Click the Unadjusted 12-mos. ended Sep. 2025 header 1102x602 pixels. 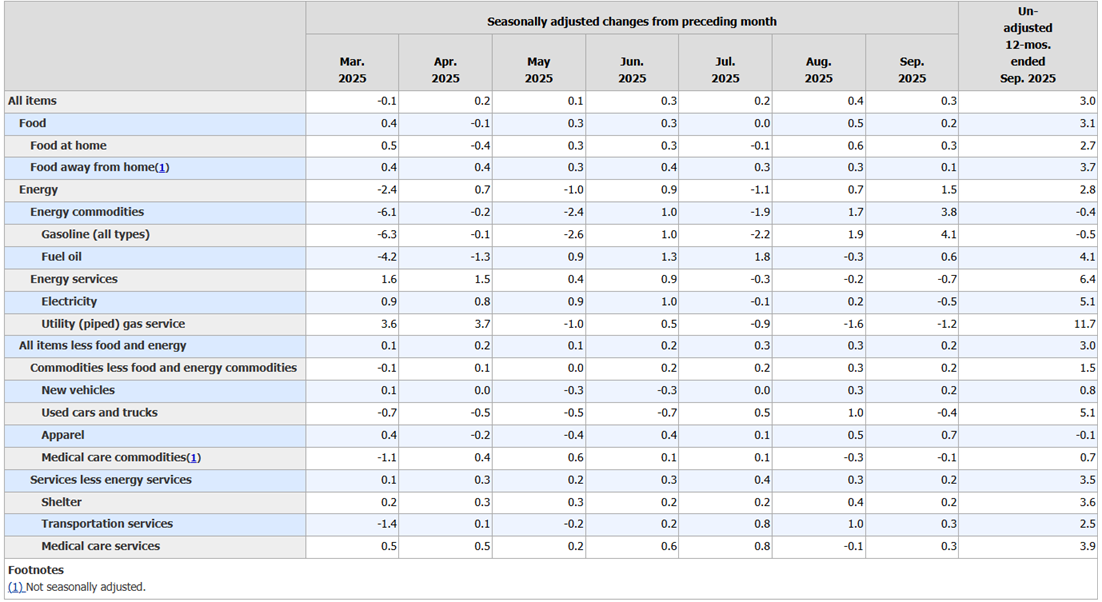1028,45
